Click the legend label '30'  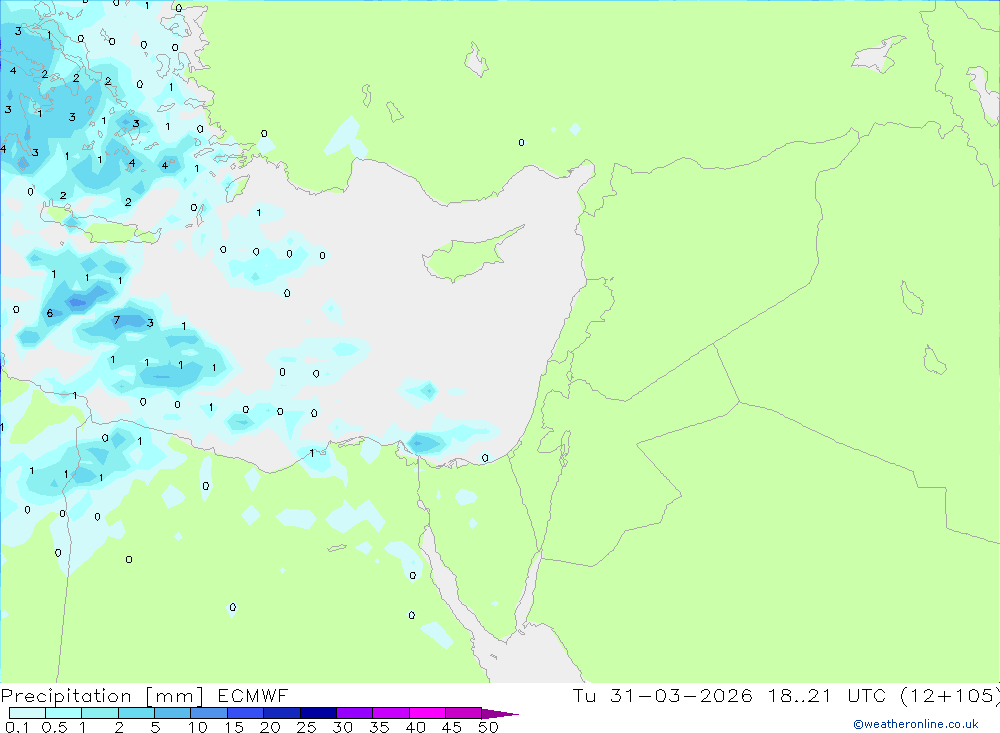coord(343,727)
